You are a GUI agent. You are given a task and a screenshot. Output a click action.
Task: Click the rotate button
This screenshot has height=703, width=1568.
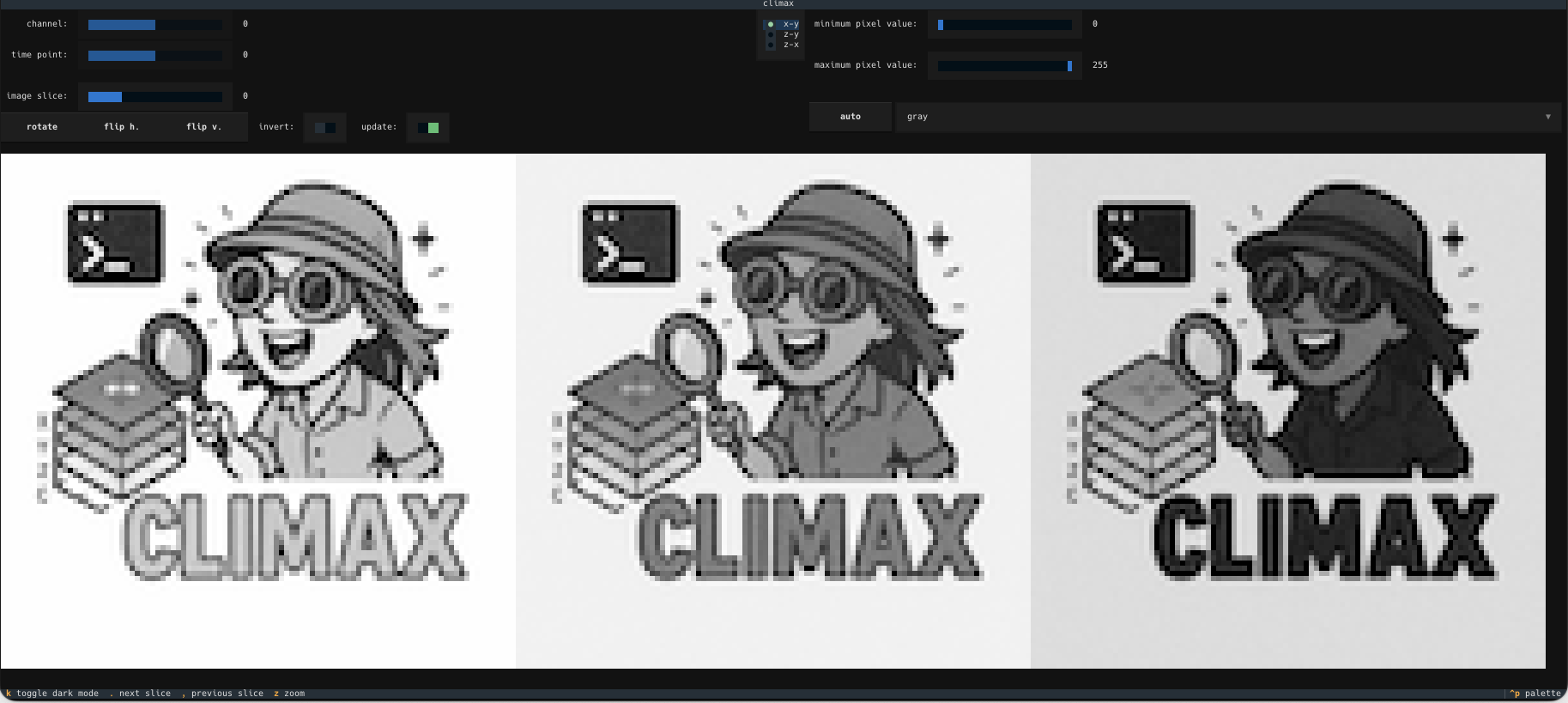[x=42, y=127]
